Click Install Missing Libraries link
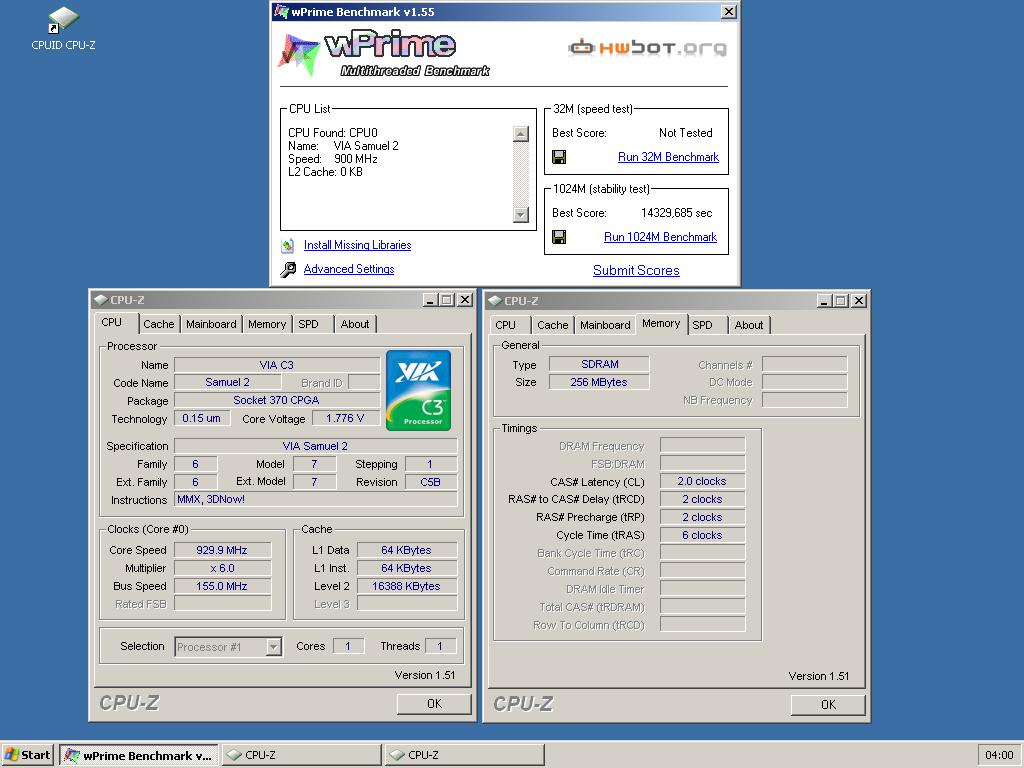1024x768 pixels. pyautogui.click(x=357, y=245)
